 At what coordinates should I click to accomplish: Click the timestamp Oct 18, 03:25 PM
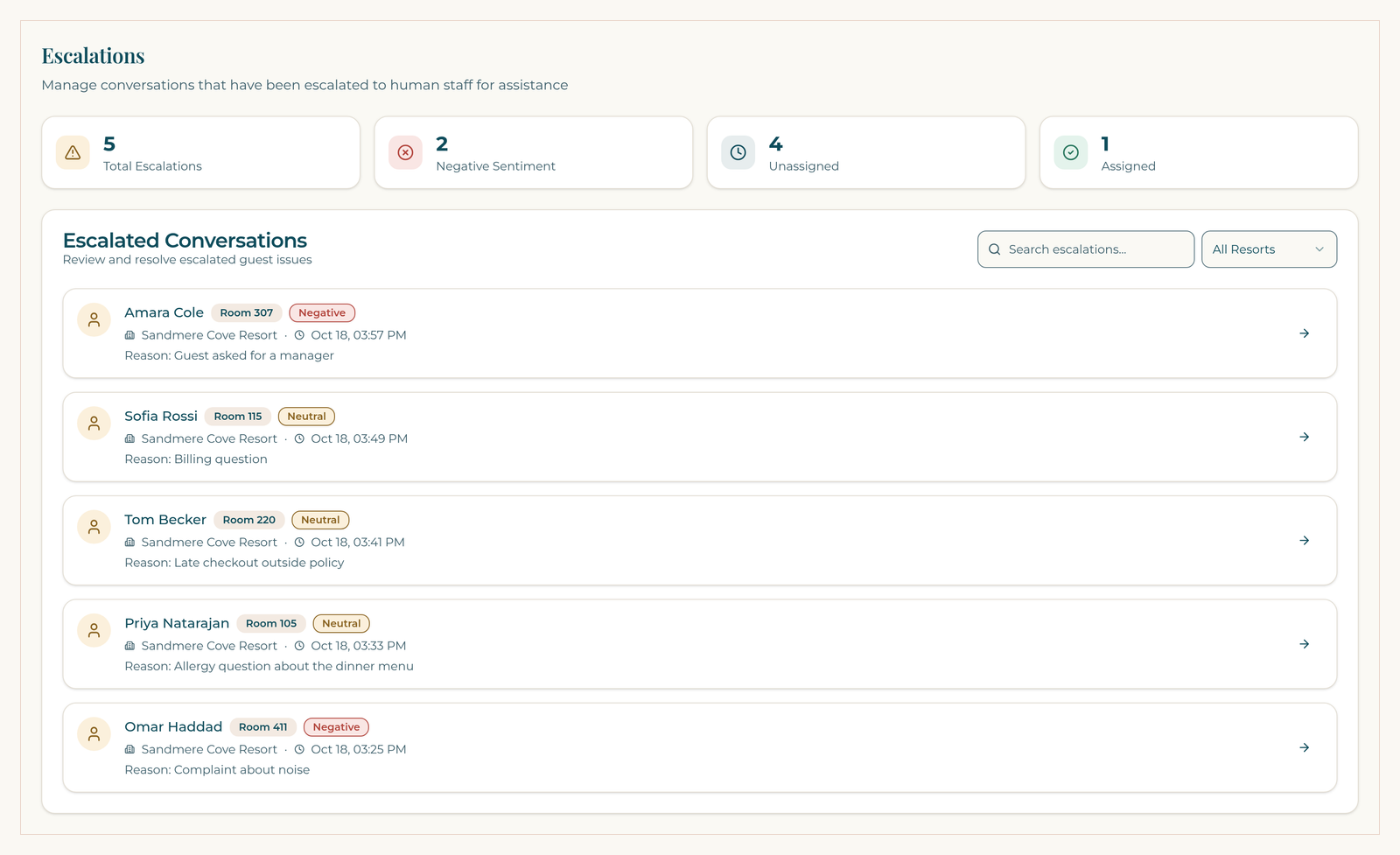point(358,749)
